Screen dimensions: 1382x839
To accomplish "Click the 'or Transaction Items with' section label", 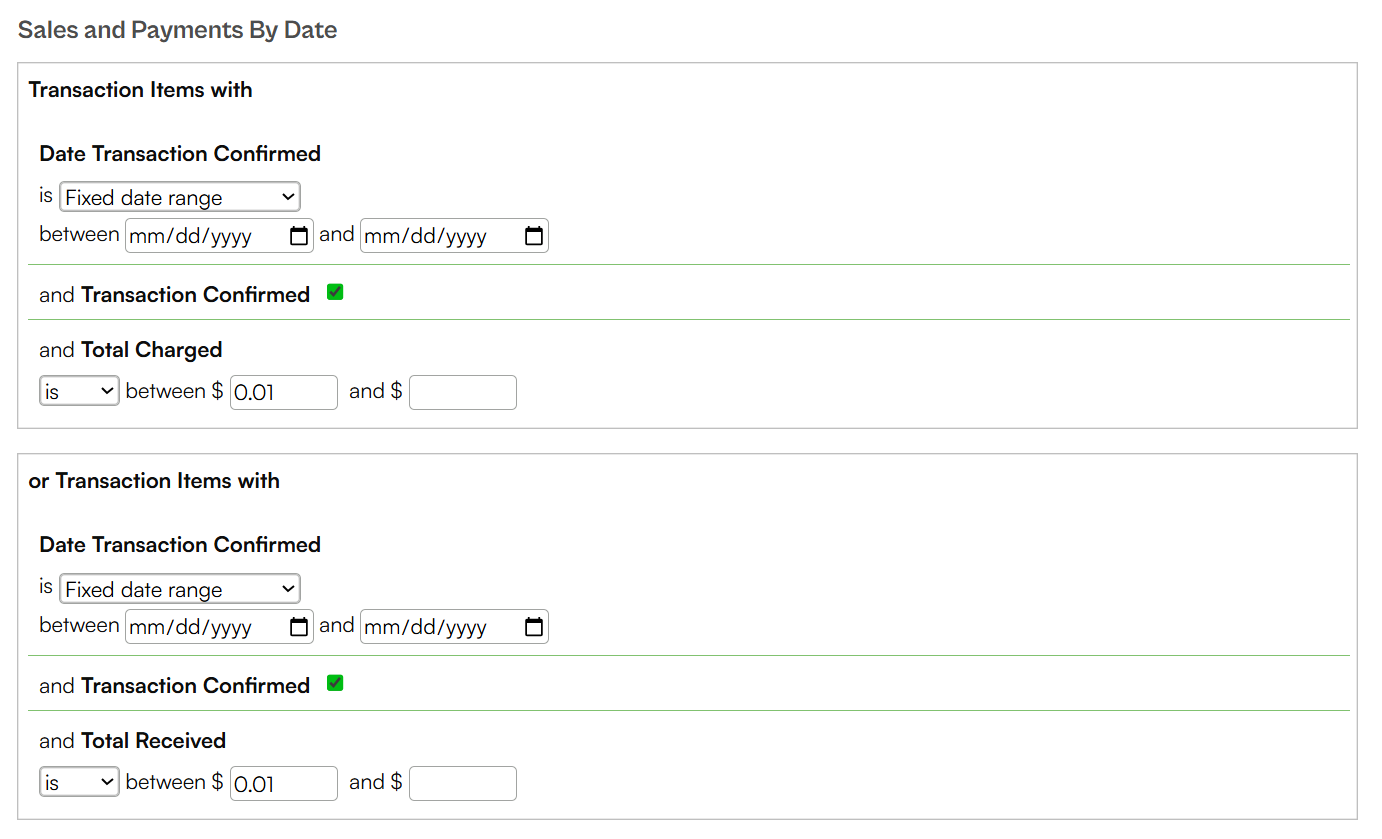I will click(154, 481).
